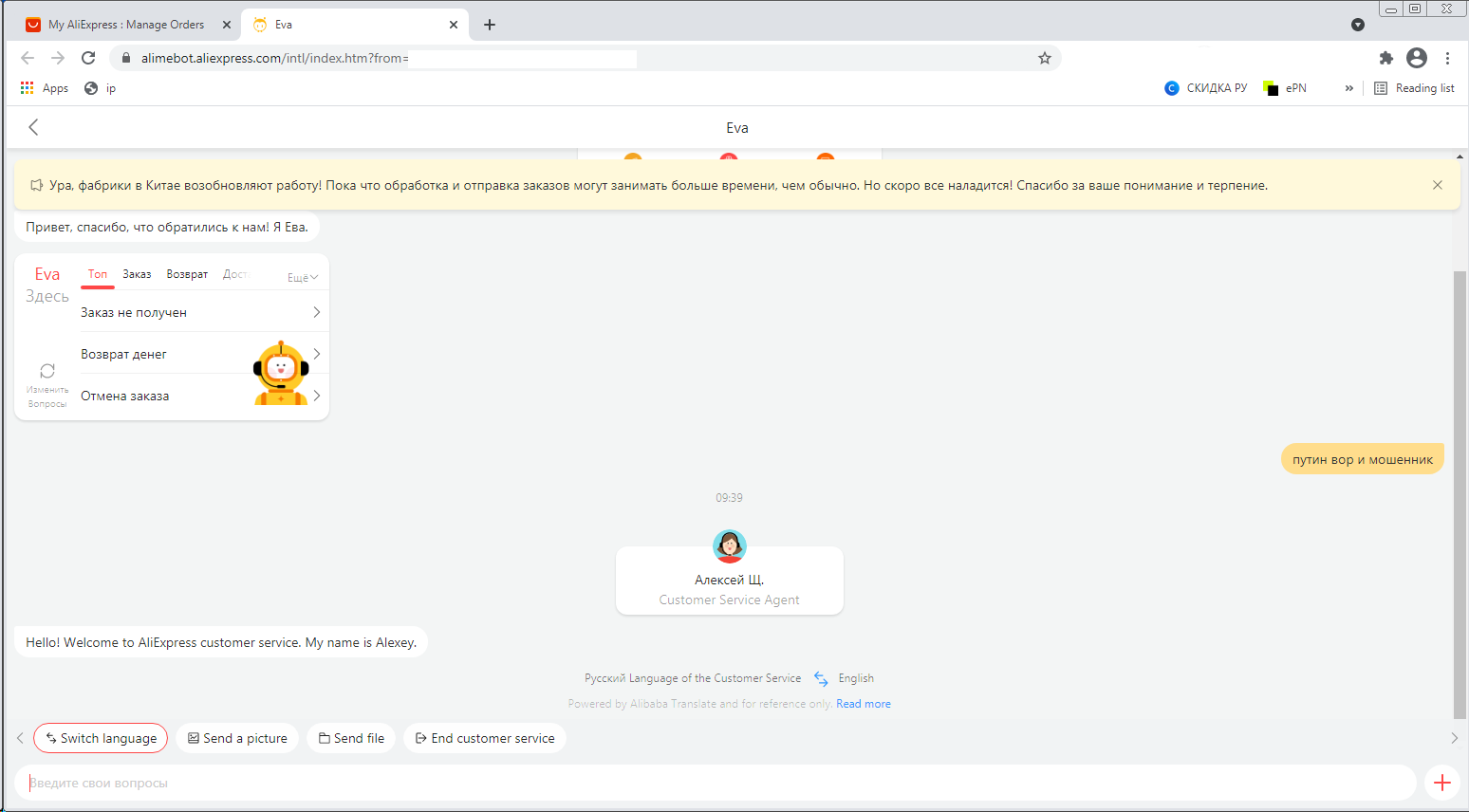
Task: Go back using the chat header arrow
Action: pyautogui.click(x=33, y=127)
